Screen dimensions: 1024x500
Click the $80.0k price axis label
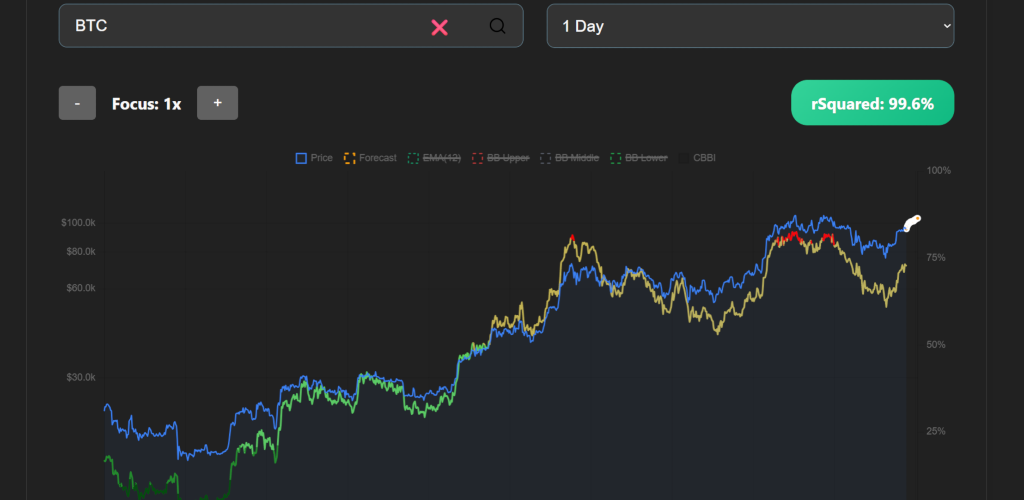(x=81, y=251)
